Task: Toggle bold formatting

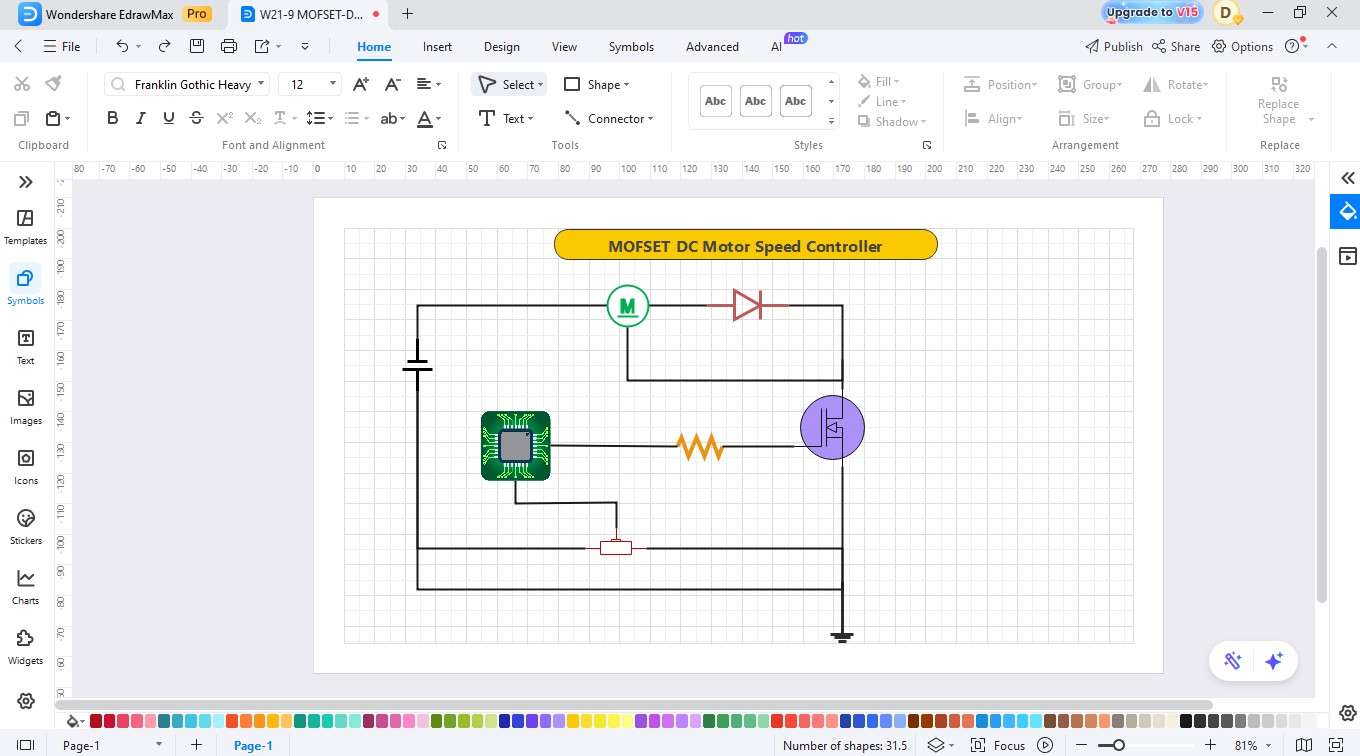Action: click(112, 117)
